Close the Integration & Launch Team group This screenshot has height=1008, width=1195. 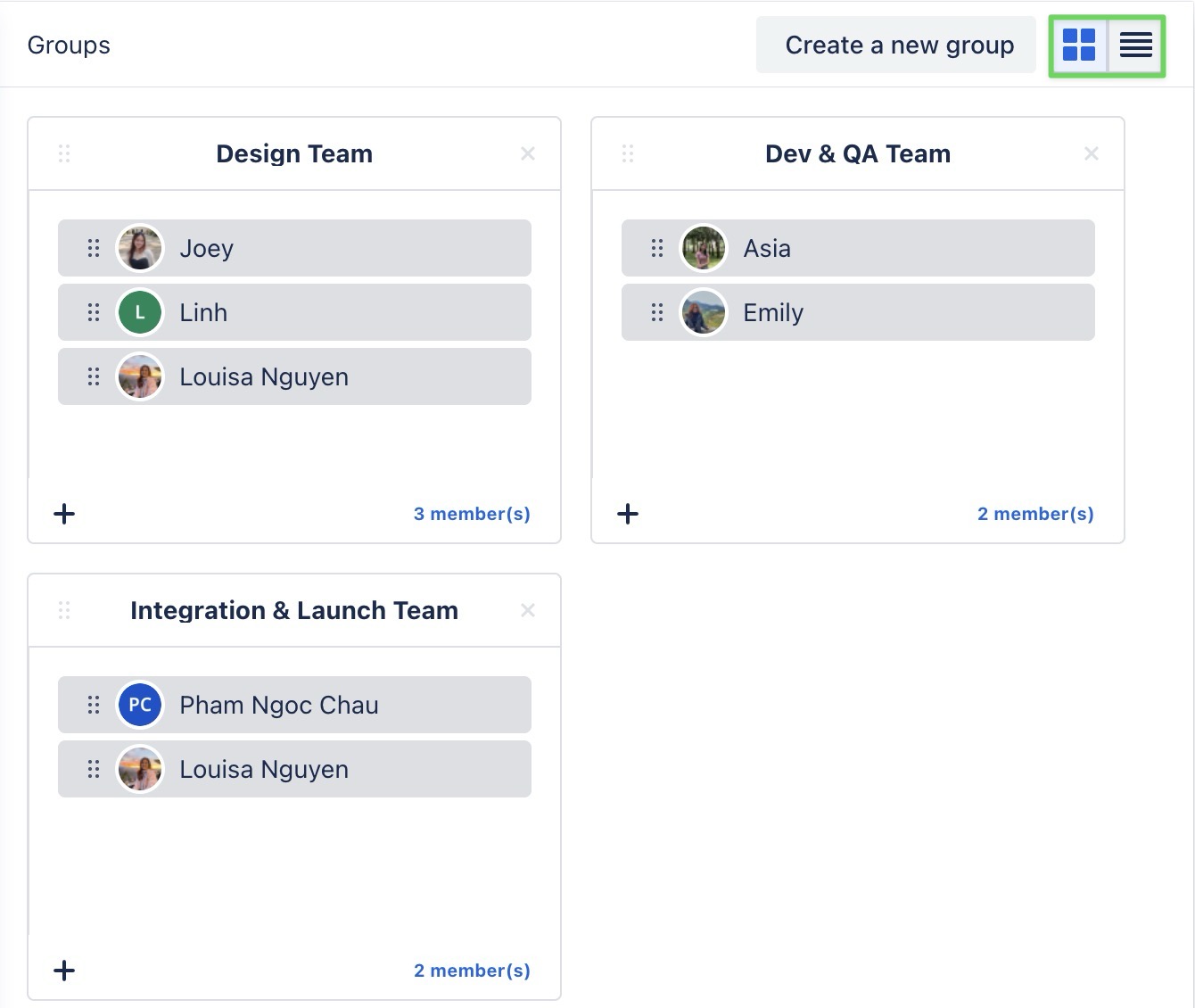[x=528, y=611]
